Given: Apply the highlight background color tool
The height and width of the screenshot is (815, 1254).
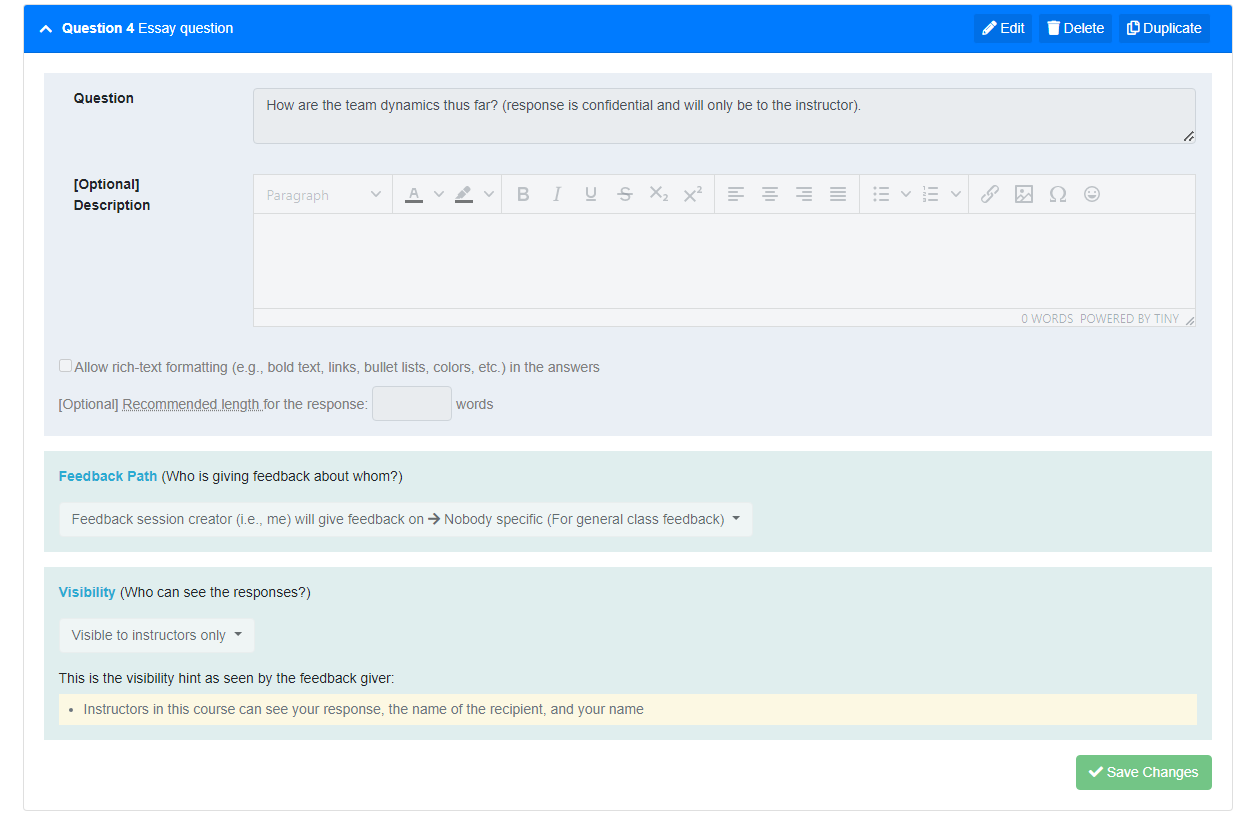Looking at the screenshot, I should click(464, 195).
